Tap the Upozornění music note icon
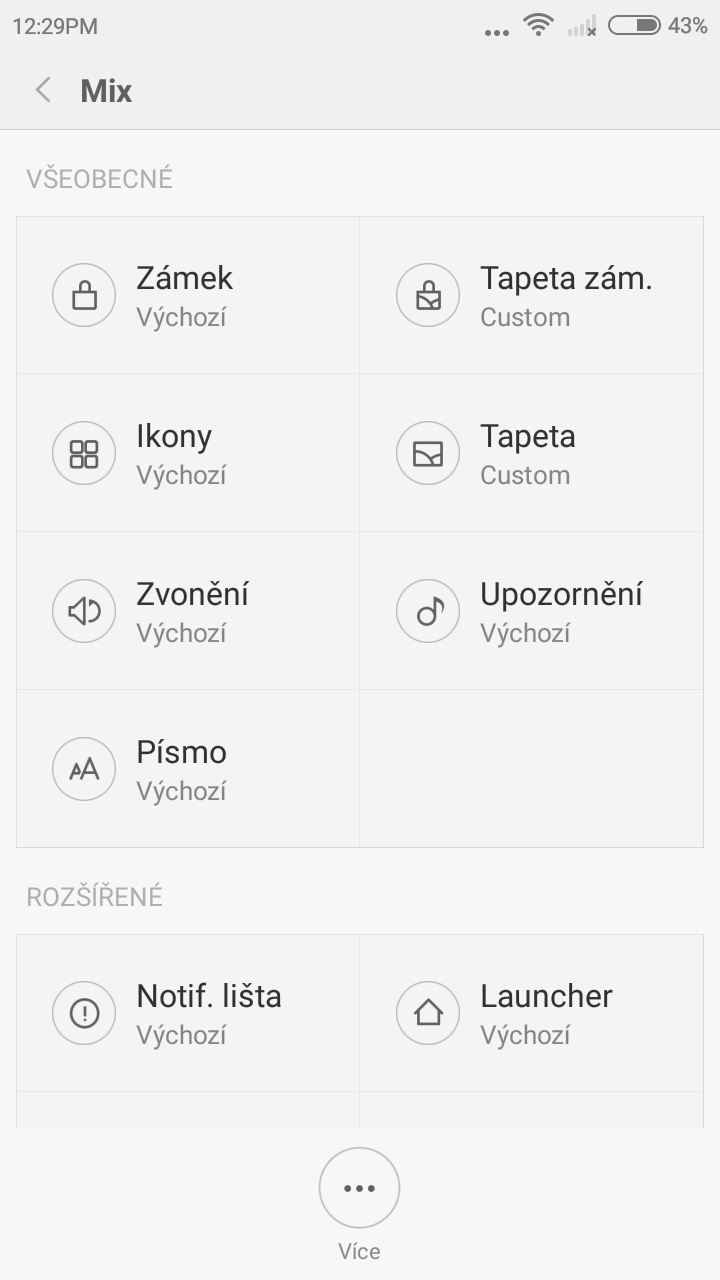This screenshot has width=720, height=1280. 428,611
